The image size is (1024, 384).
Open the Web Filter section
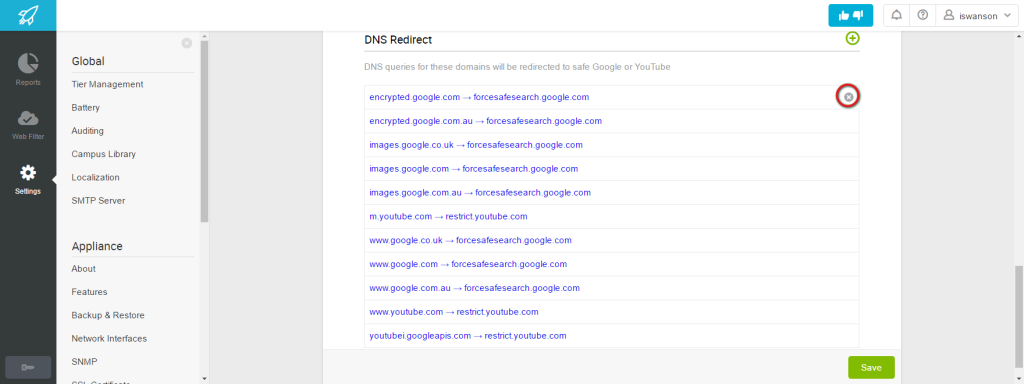coord(28,124)
